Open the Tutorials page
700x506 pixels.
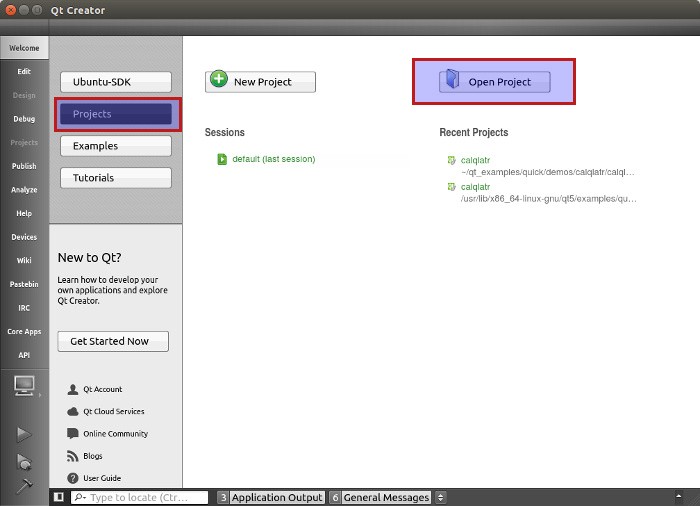pyautogui.click(x=116, y=178)
